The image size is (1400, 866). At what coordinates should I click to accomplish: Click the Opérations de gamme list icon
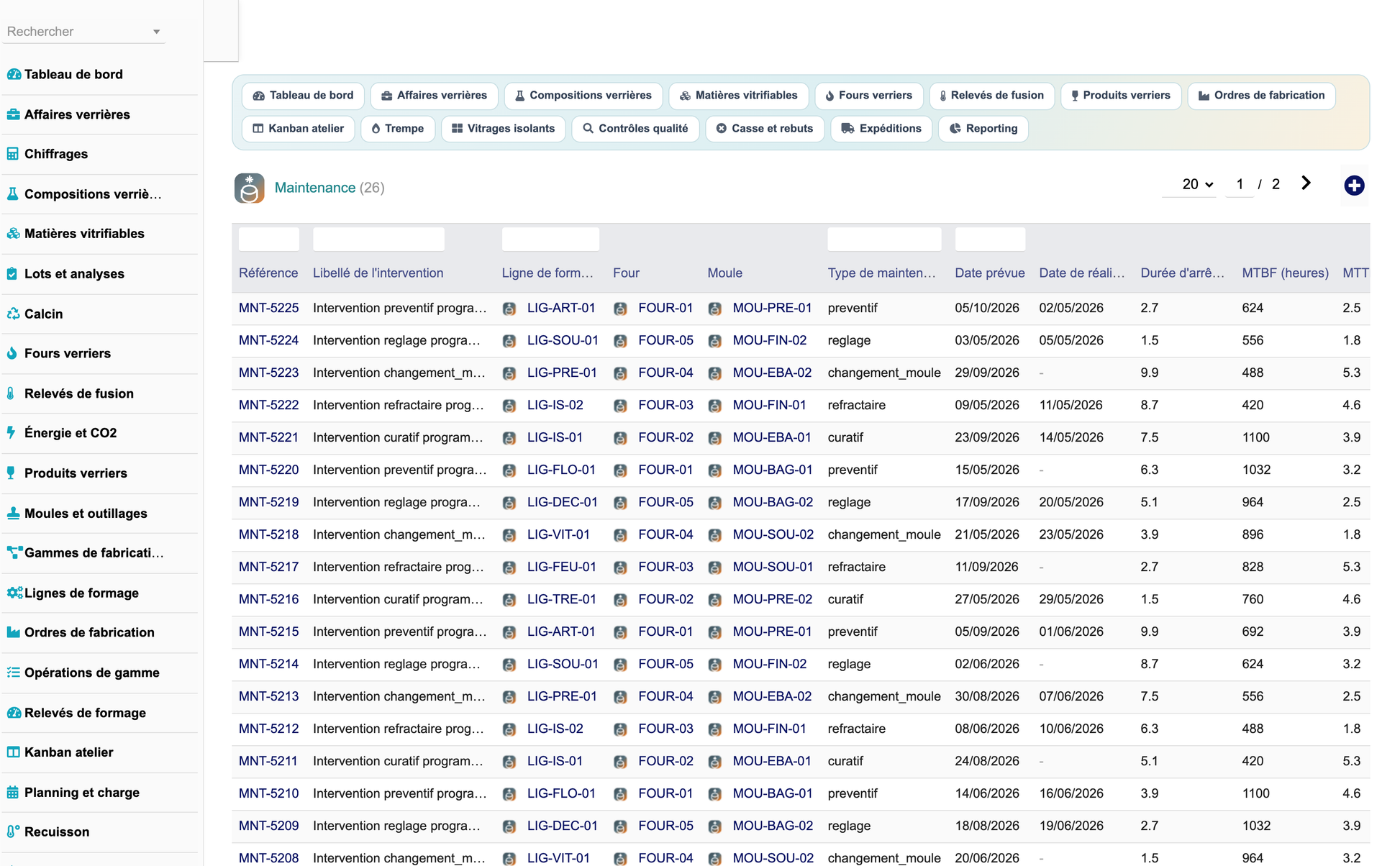[x=13, y=673]
